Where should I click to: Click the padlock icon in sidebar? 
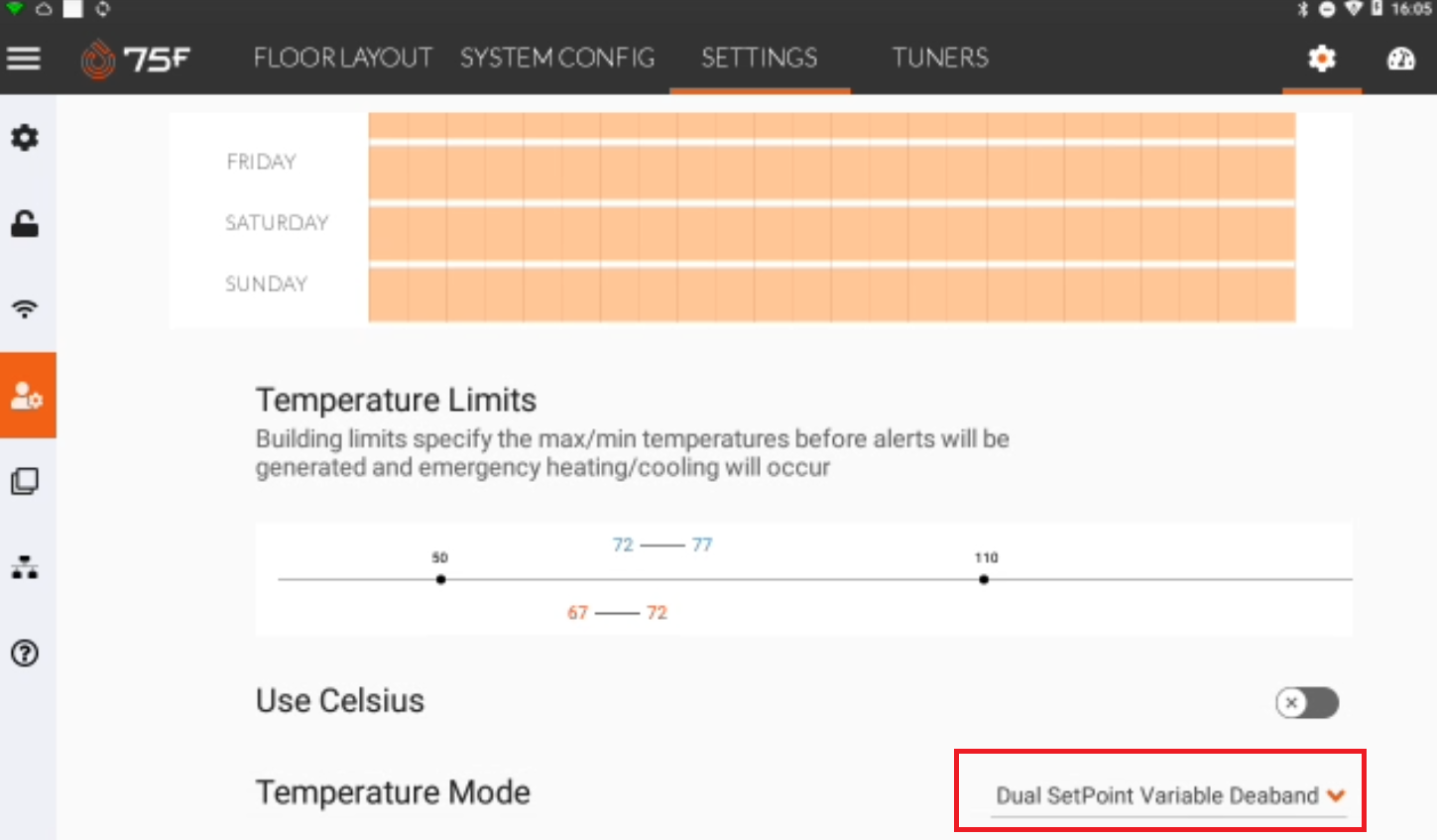pyautogui.click(x=24, y=223)
